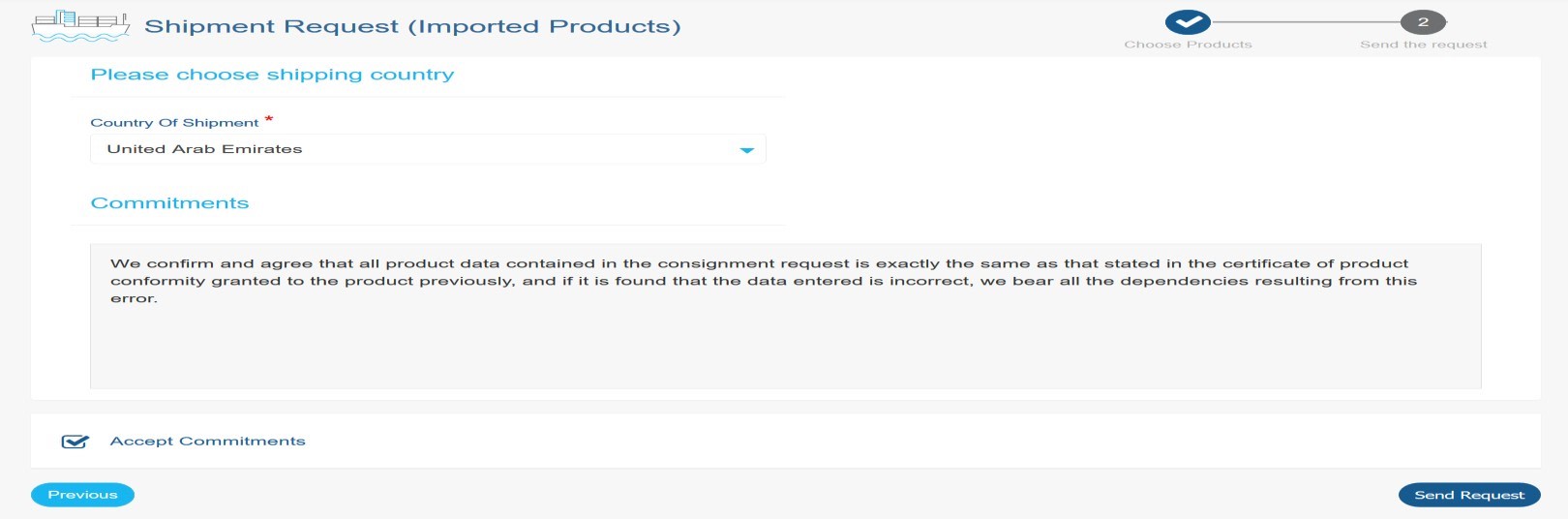This screenshot has width=1568, height=519.
Task: Click the Accept Commitments label text
Action: pos(207,441)
